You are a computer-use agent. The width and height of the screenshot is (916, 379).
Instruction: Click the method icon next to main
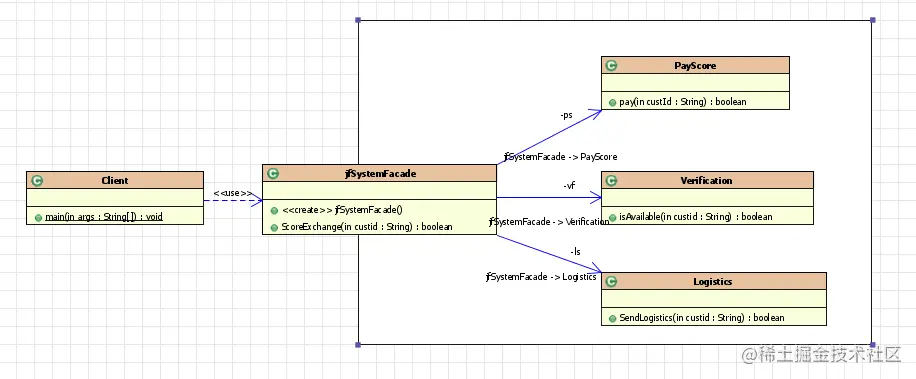tap(38, 217)
